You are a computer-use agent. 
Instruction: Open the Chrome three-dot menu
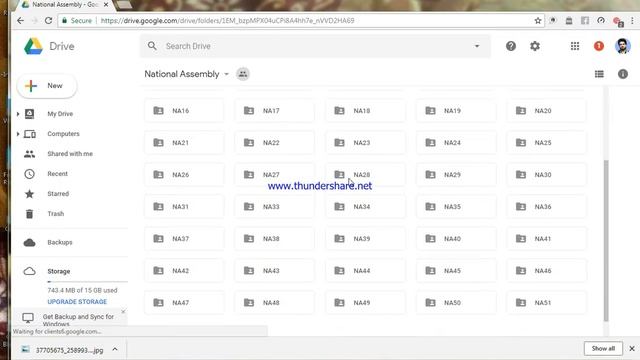click(x=632, y=20)
